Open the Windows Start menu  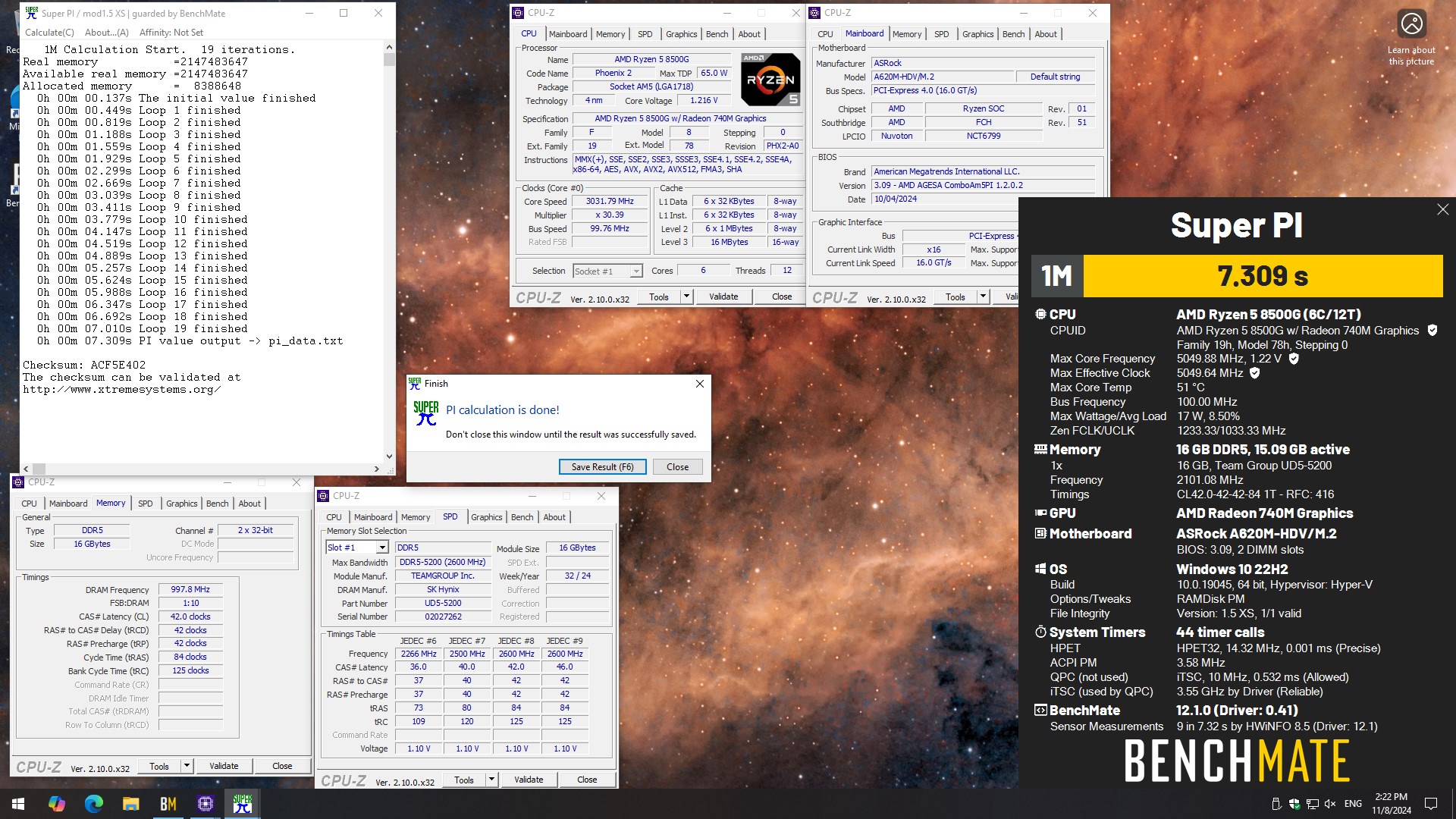[18, 804]
